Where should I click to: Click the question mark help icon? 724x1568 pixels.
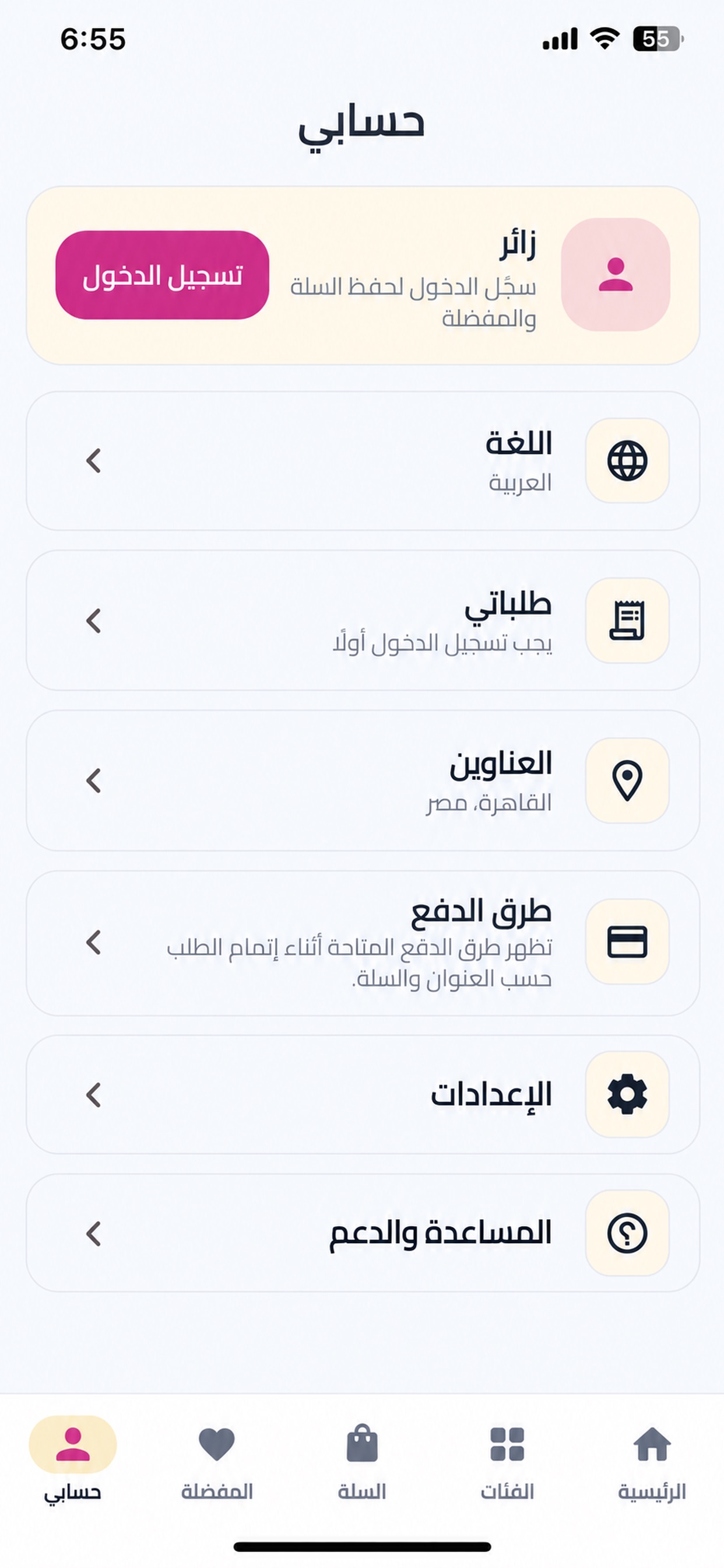click(627, 1233)
